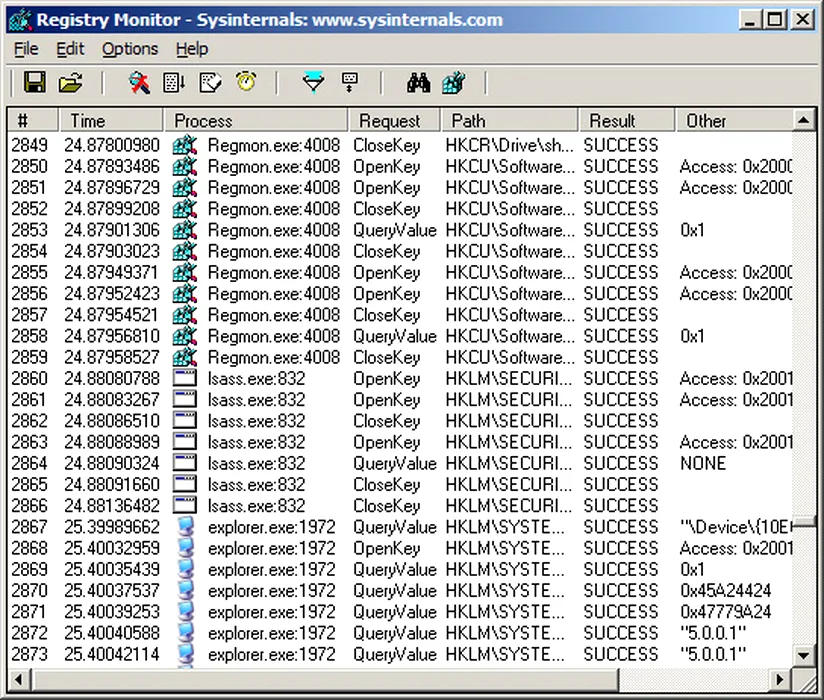
Task: Click the horizontal scrollbar right arrow
Action: pos(780,680)
